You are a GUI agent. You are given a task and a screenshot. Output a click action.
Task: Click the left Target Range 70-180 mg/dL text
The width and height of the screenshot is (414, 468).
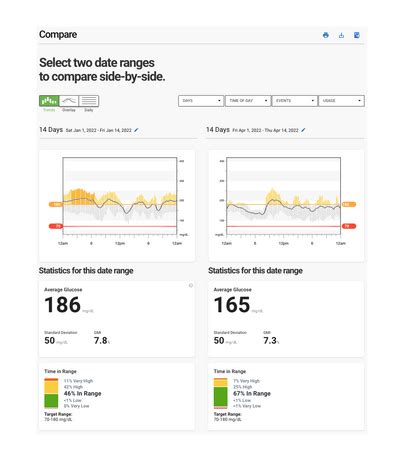pyautogui.click(x=58, y=417)
